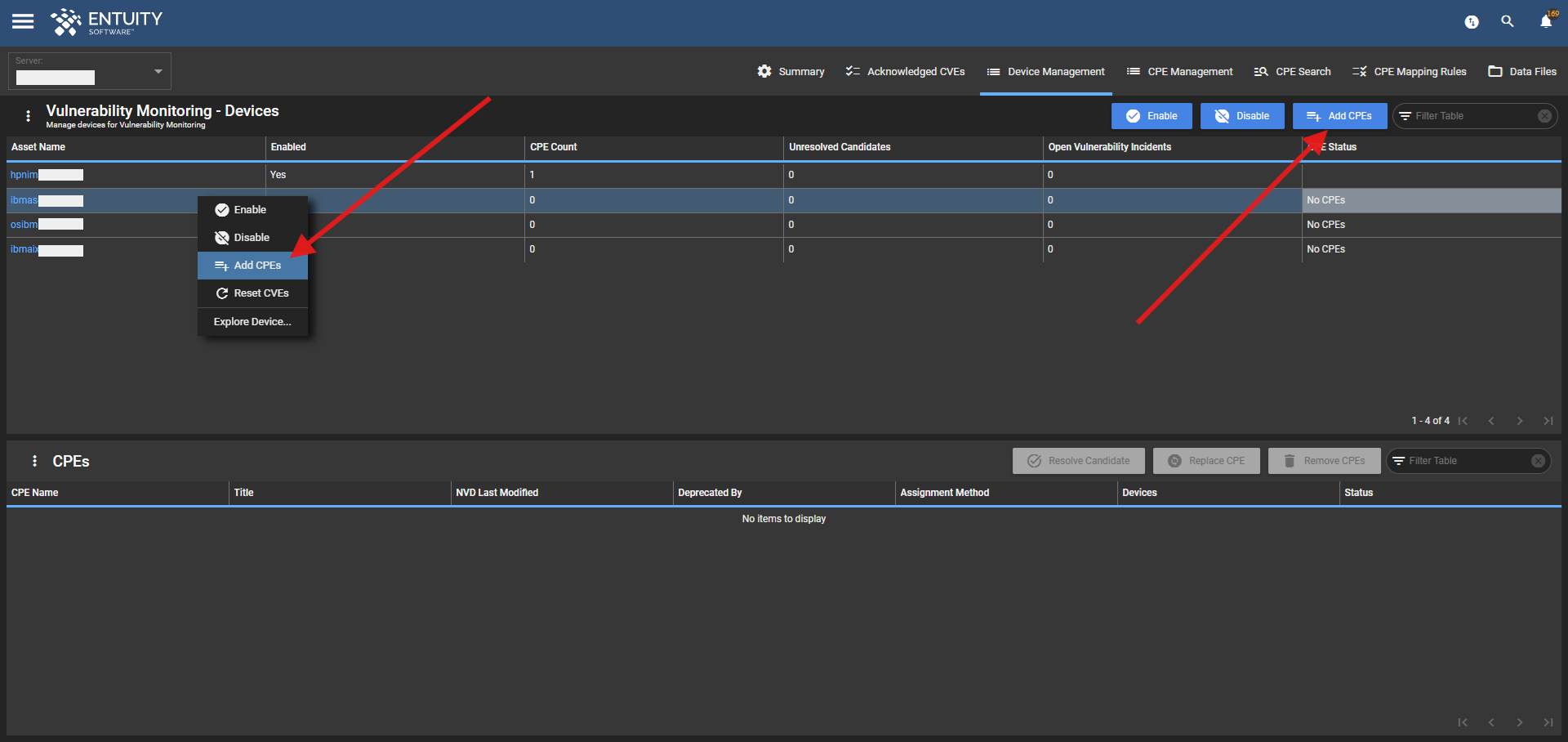
Task: Click the Replace CPE button
Action: 1206,461
